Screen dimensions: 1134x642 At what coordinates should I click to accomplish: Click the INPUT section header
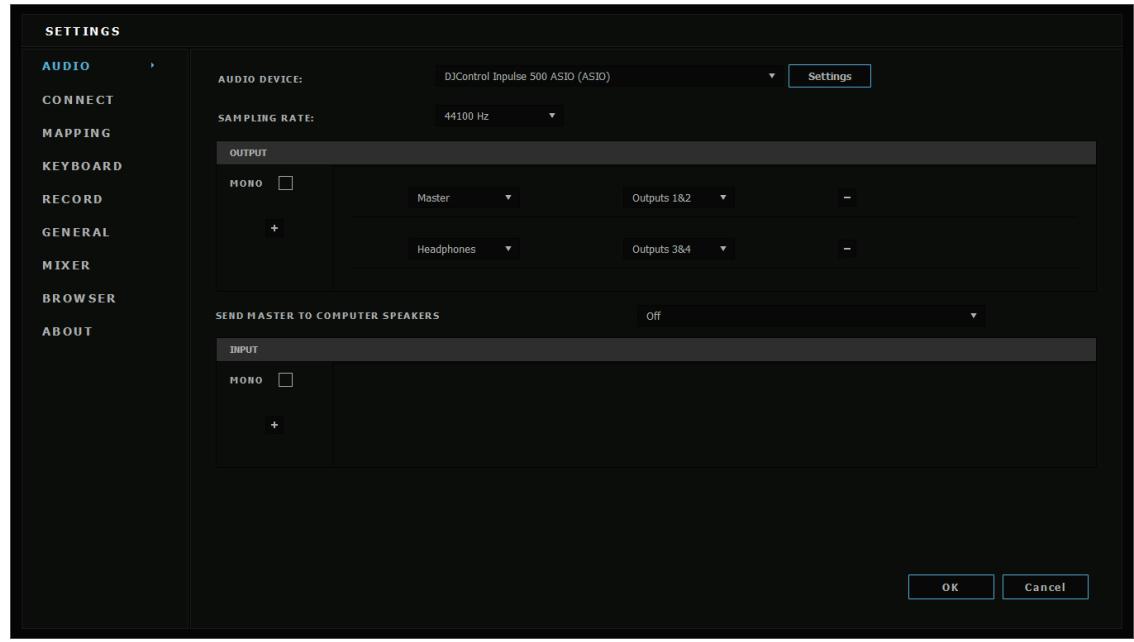click(656, 349)
